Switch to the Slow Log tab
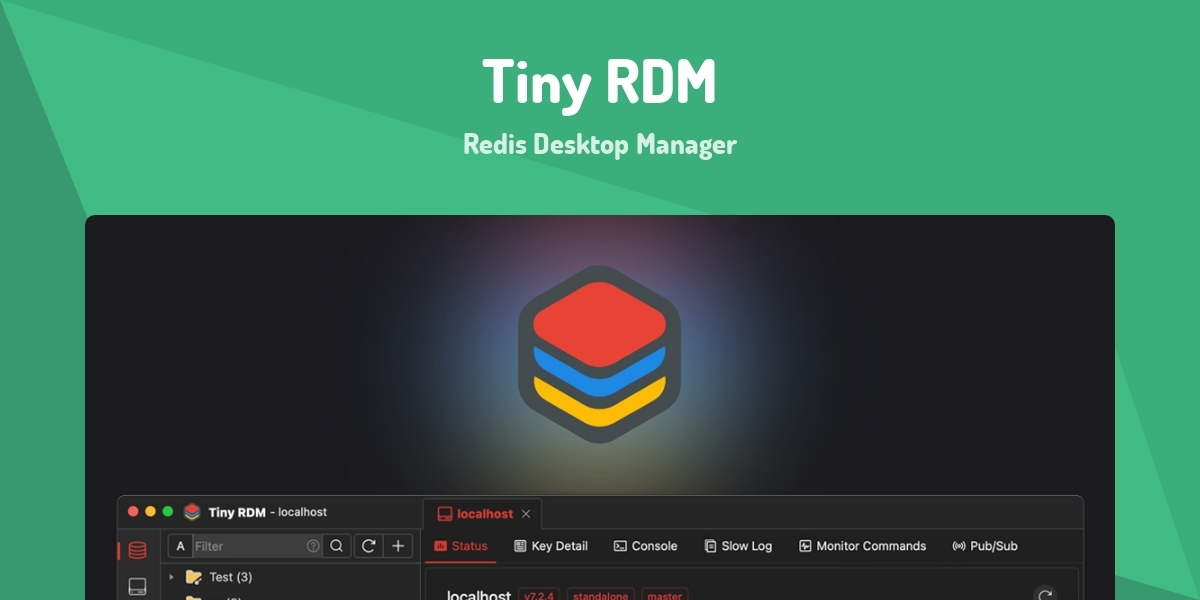This screenshot has height=600, width=1200. pos(738,546)
